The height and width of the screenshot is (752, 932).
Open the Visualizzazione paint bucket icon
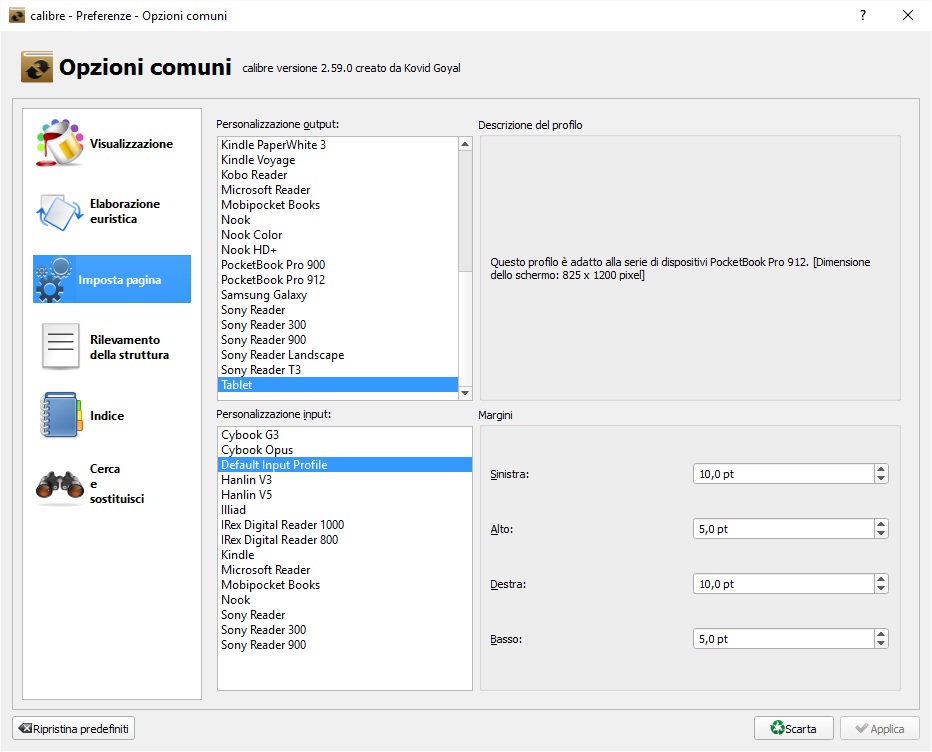click(60, 144)
